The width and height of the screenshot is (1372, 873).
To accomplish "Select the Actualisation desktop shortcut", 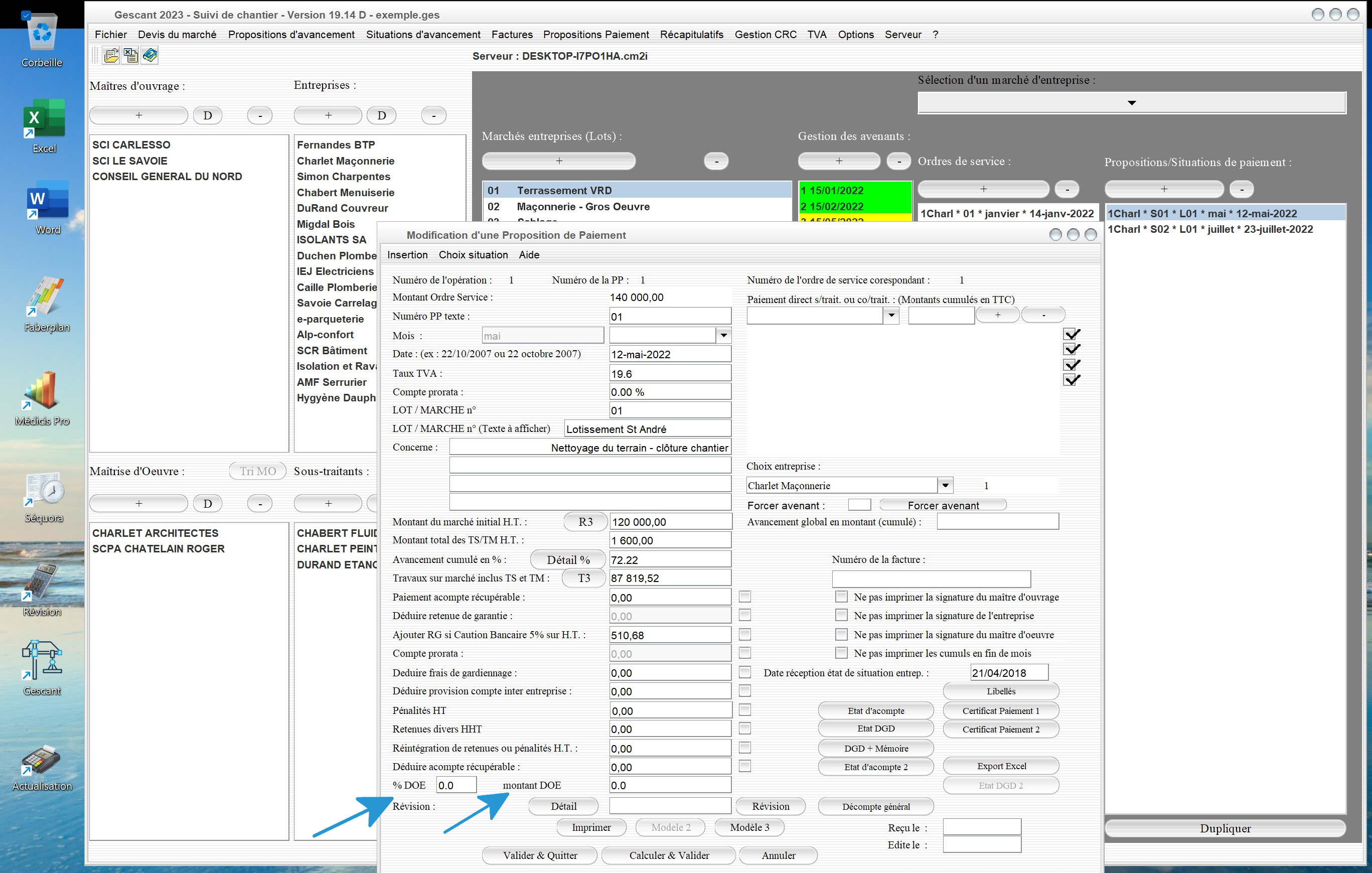I will 42,767.
